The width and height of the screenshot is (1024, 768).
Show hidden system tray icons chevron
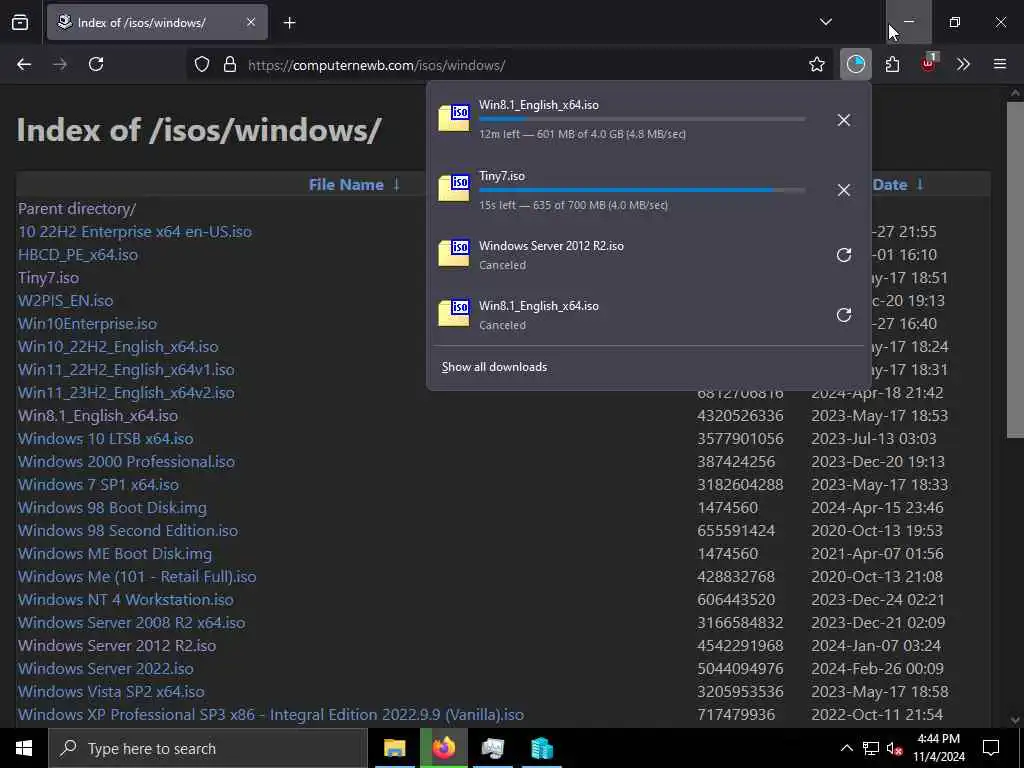846,748
